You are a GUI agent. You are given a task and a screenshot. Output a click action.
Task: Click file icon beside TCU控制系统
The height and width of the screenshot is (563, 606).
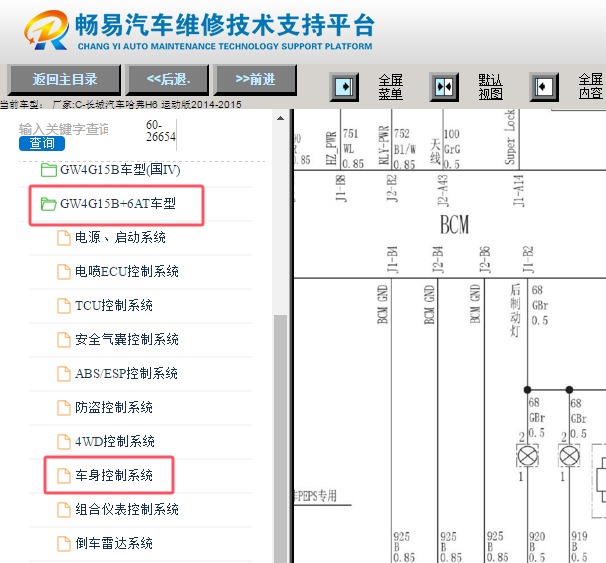point(64,306)
